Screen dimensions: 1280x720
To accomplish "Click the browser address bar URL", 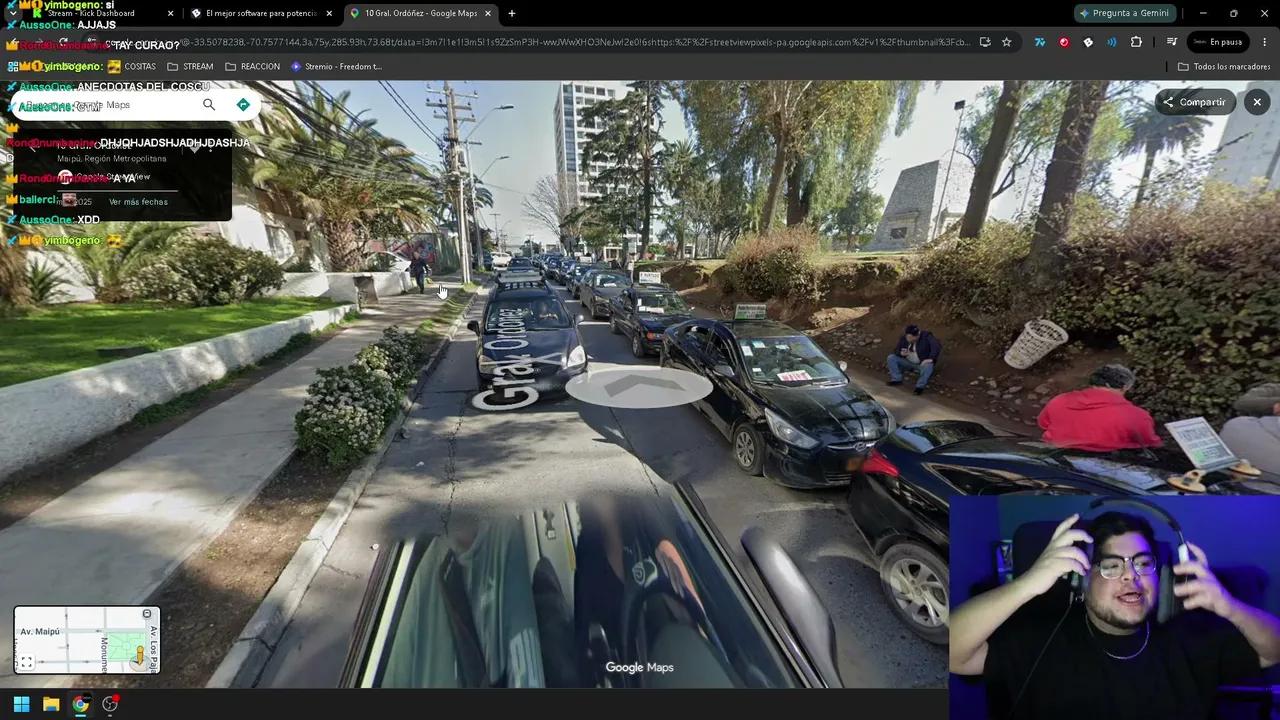I will [x=575, y=42].
